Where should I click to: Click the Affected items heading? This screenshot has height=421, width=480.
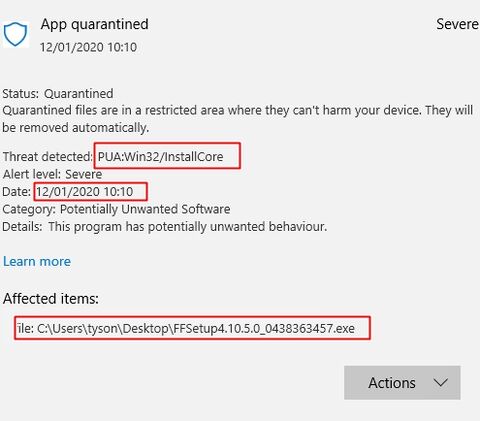pyautogui.click(x=51, y=299)
